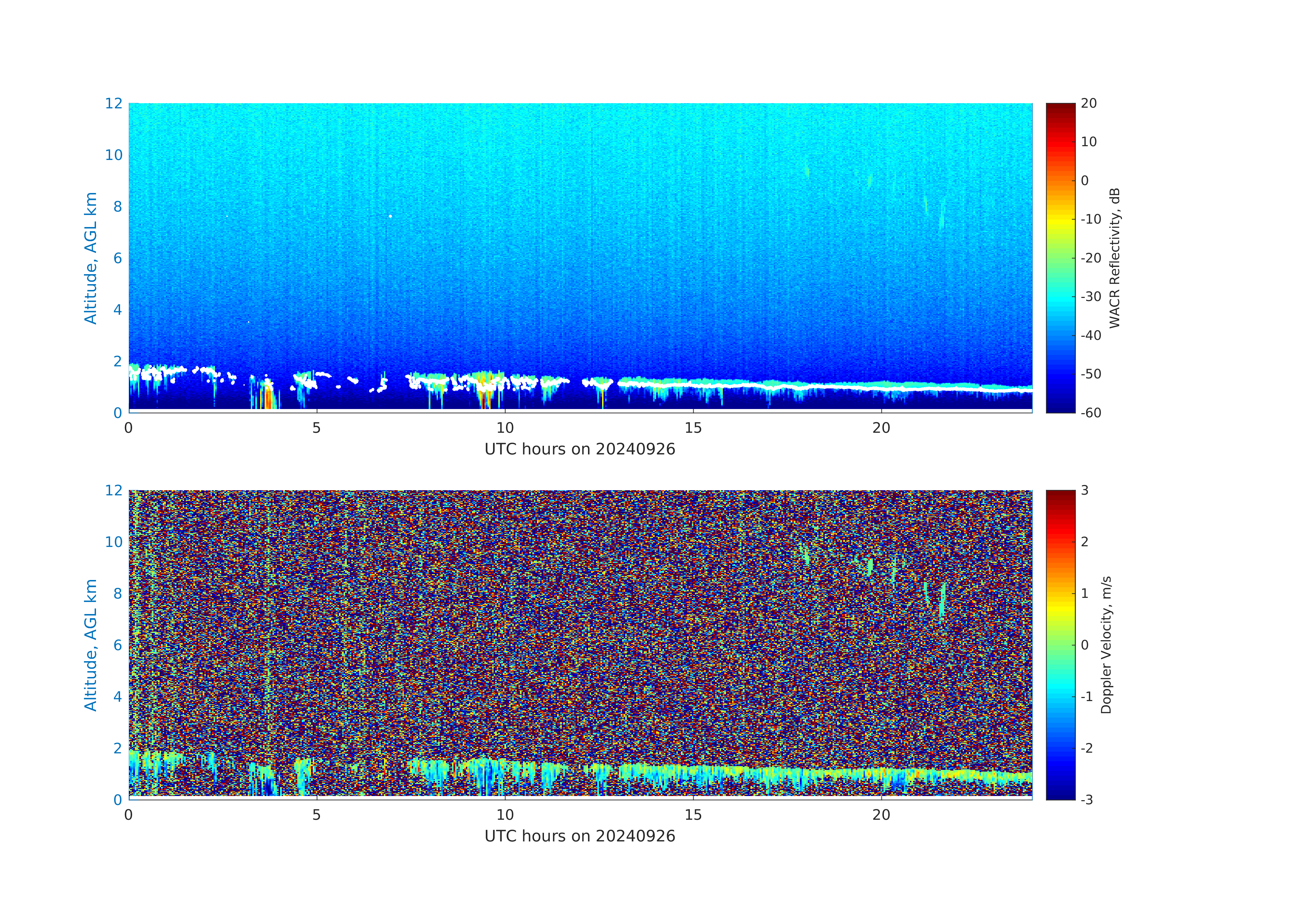Click x-axis tick 10 on bottom plot
The height and width of the screenshot is (903, 1316).
click(x=504, y=815)
